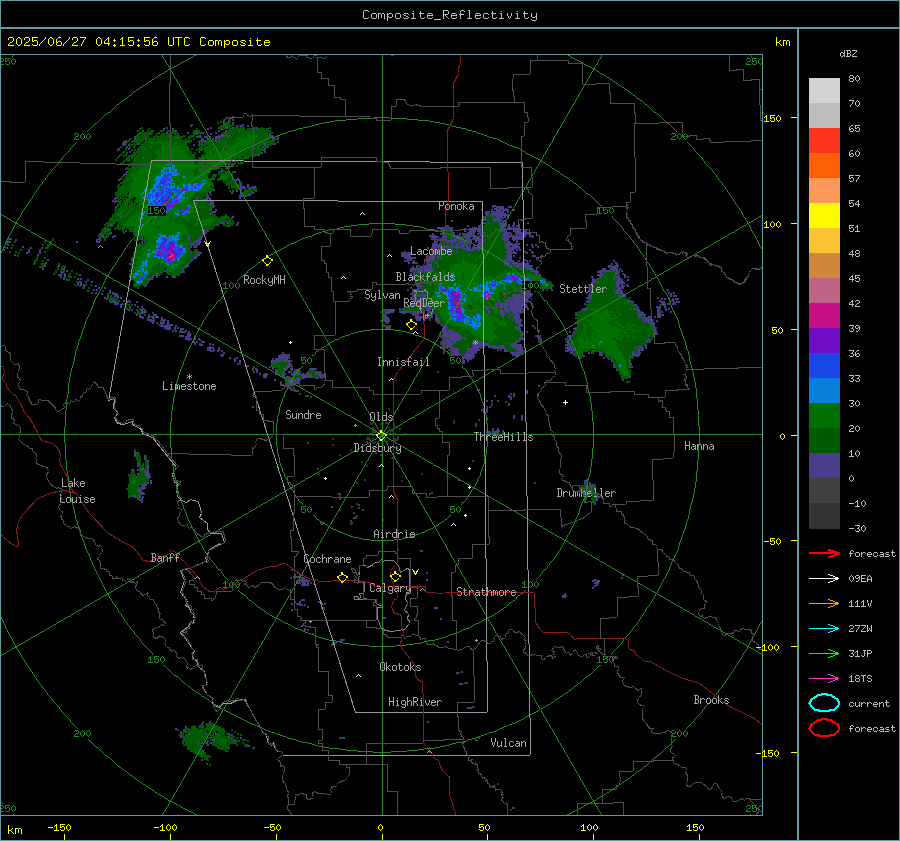Click the ThreeHills label
900x841 pixels.
click(x=503, y=437)
